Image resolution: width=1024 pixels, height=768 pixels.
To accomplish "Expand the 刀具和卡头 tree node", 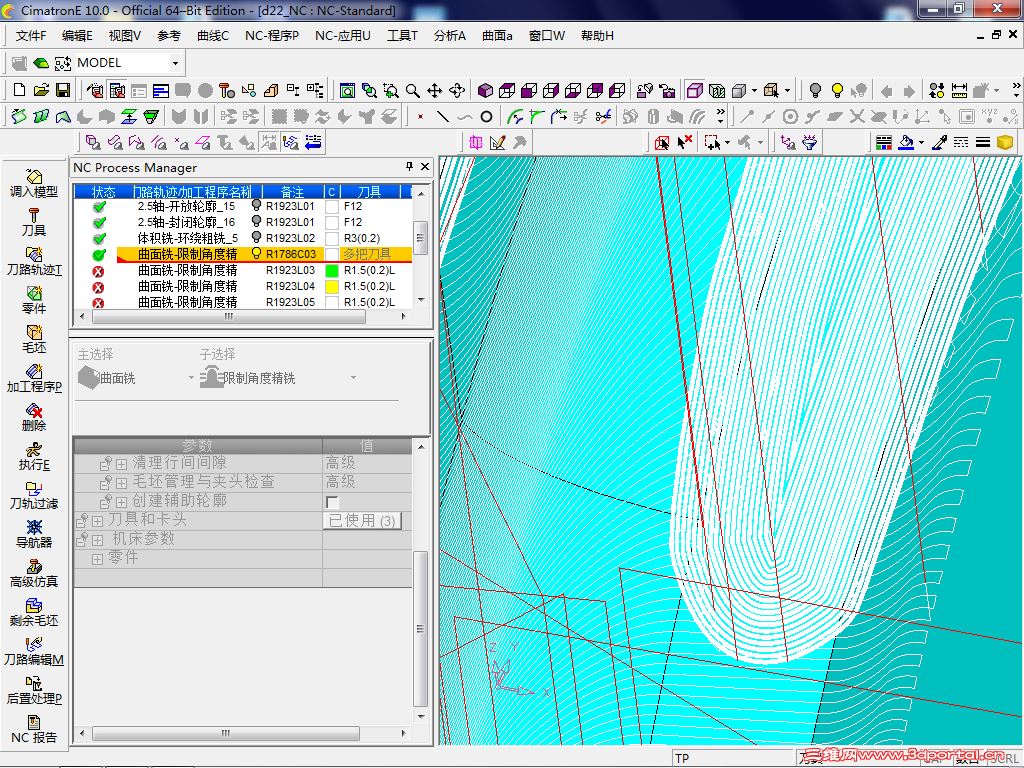I will [x=98, y=521].
